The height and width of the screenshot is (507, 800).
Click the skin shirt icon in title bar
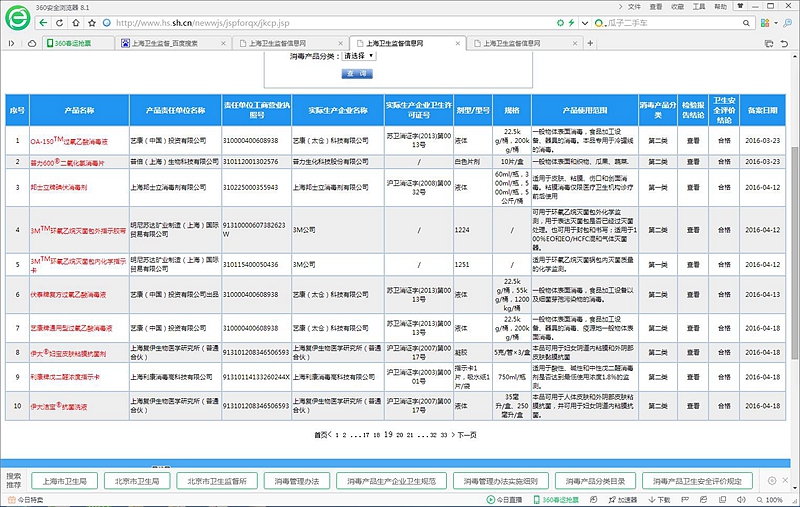coord(739,6)
